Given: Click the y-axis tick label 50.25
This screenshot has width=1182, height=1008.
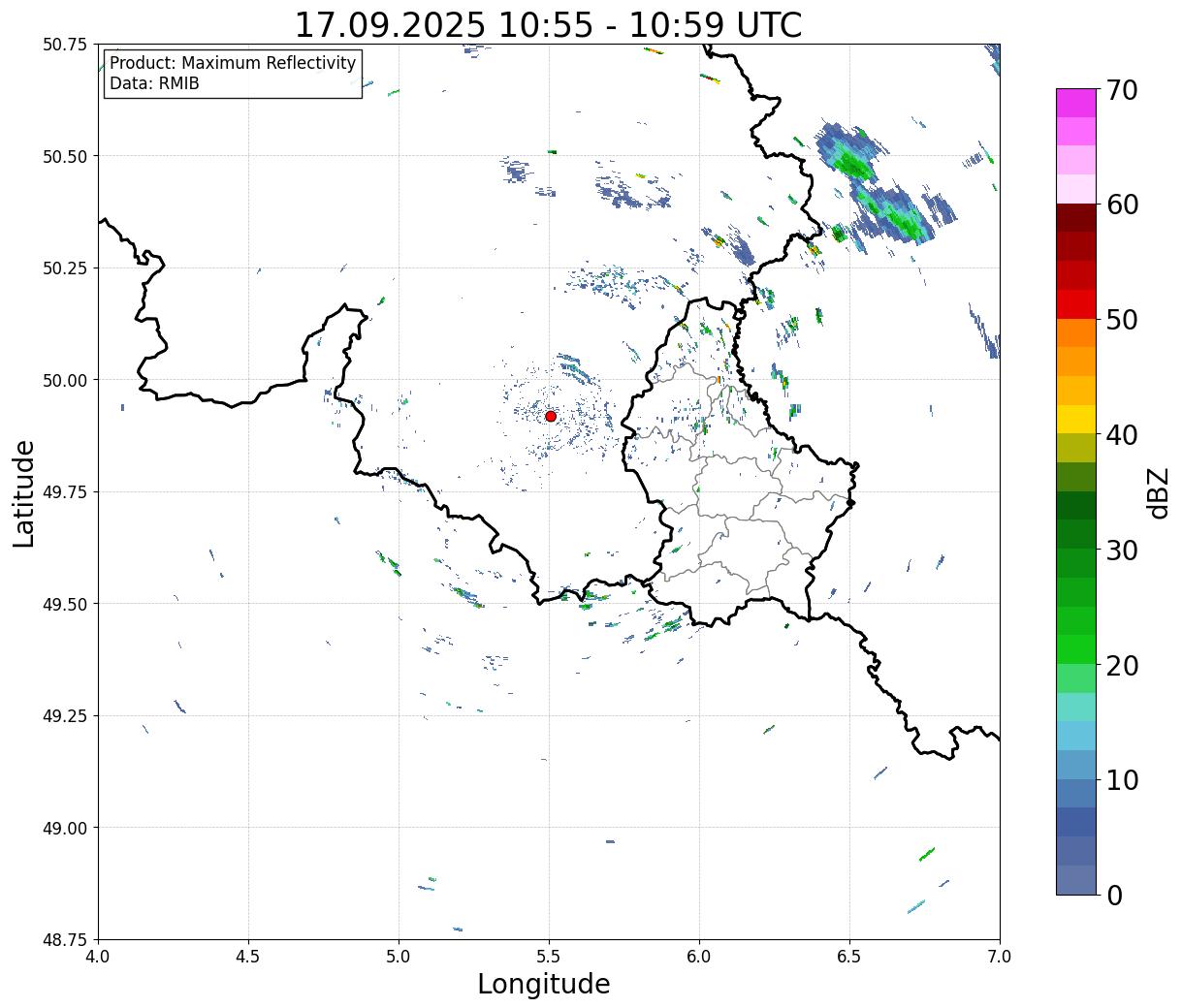Looking at the screenshot, I should coord(65,268).
